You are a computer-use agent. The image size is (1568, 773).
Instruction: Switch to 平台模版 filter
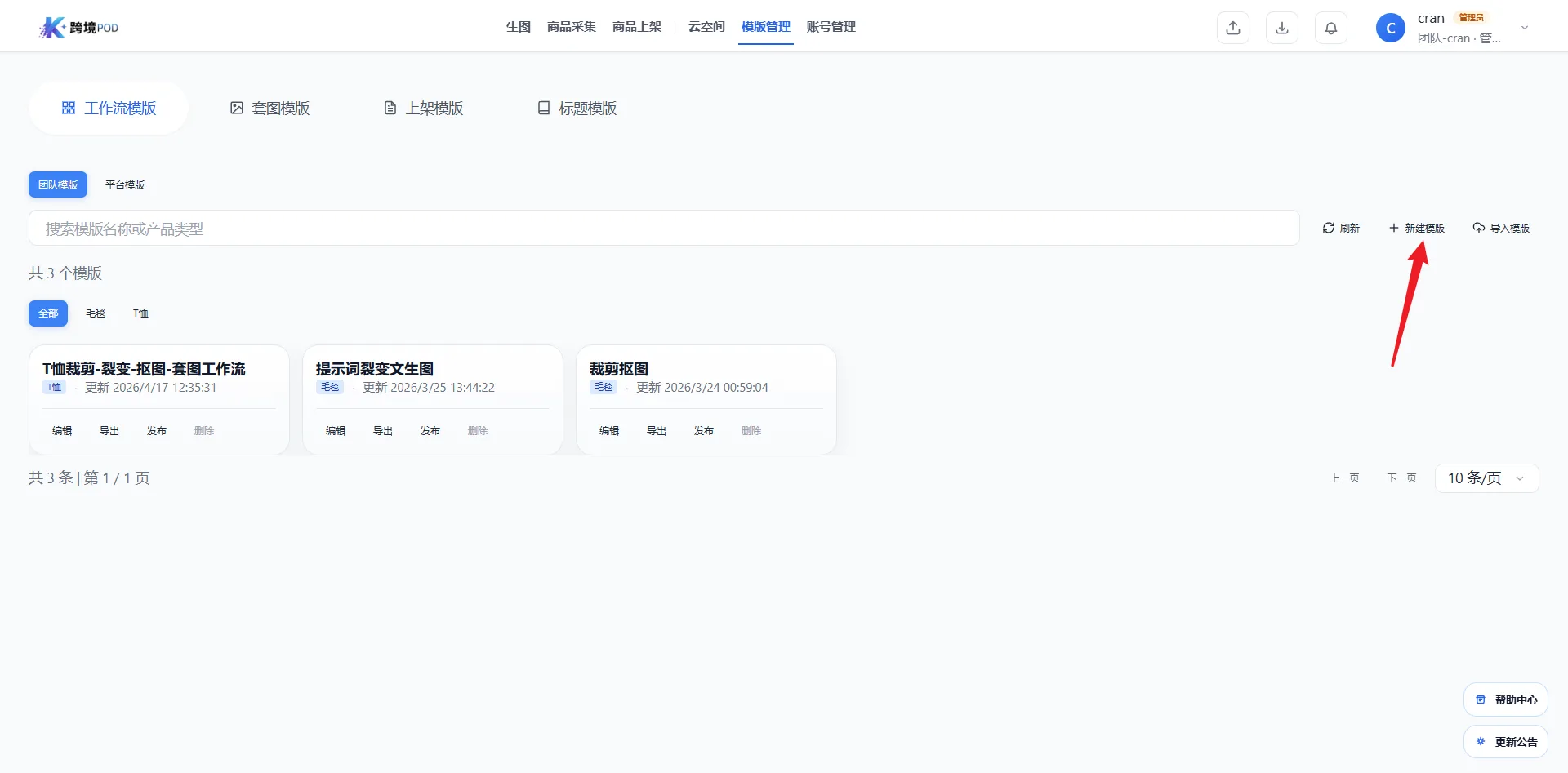(x=125, y=184)
